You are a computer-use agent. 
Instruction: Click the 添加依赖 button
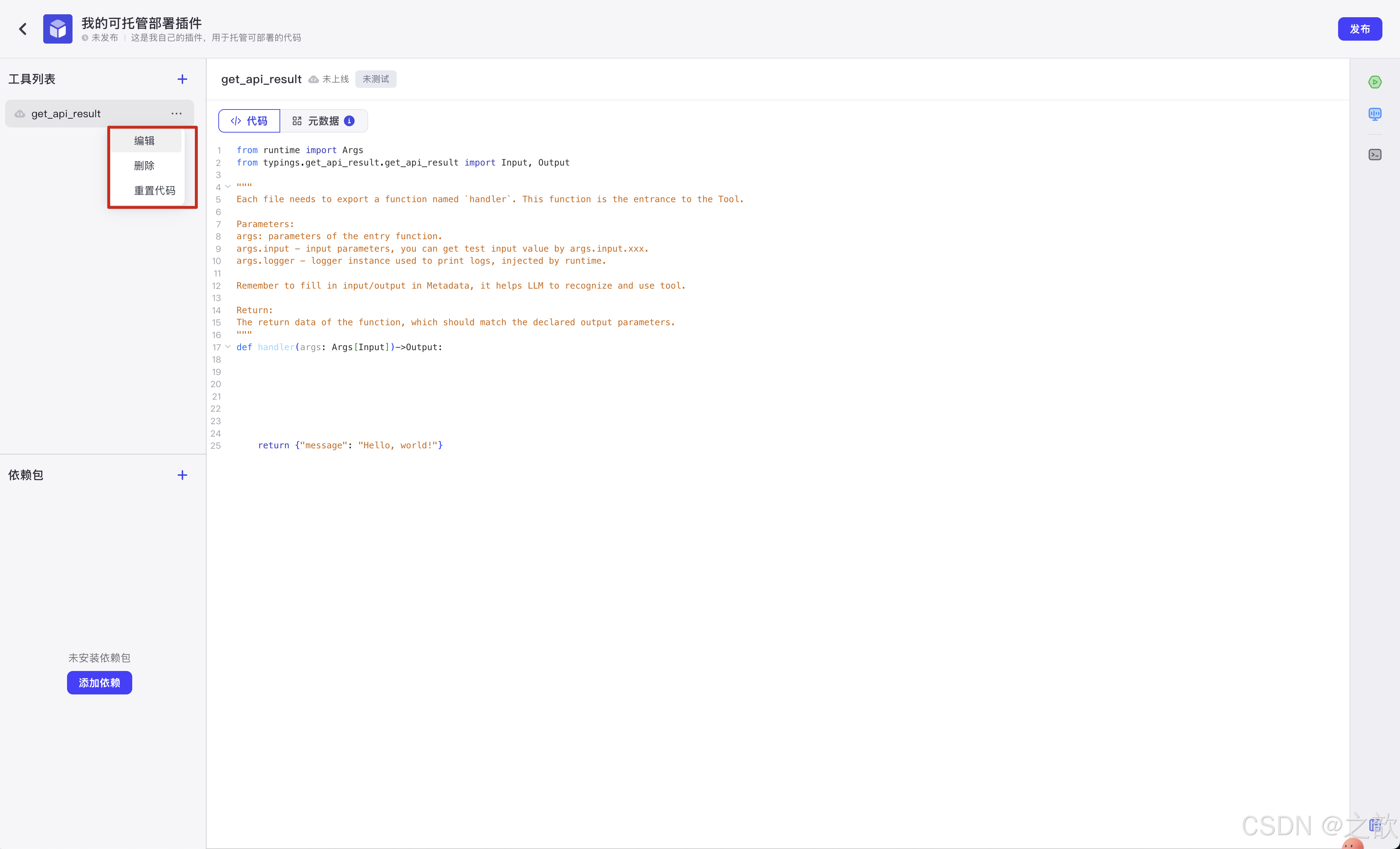point(99,682)
